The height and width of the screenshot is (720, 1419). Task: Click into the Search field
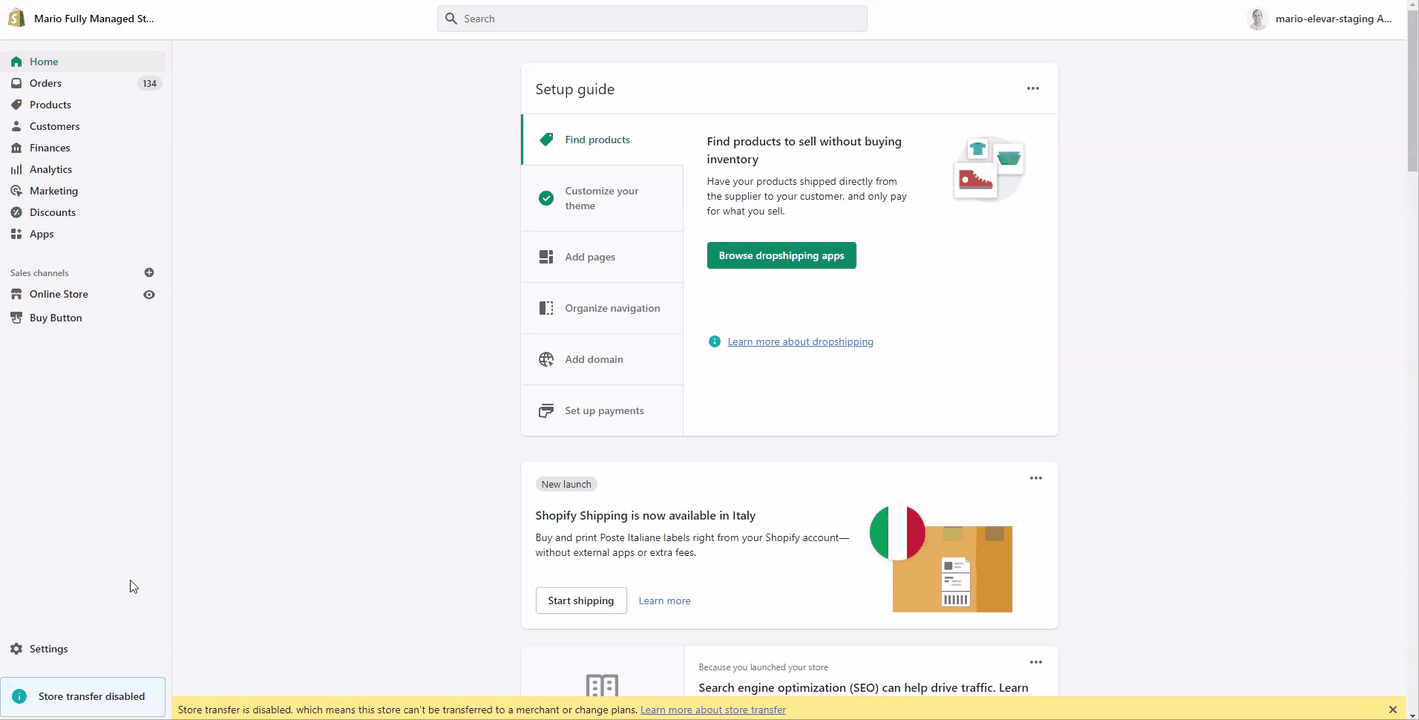click(x=652, y=19)
